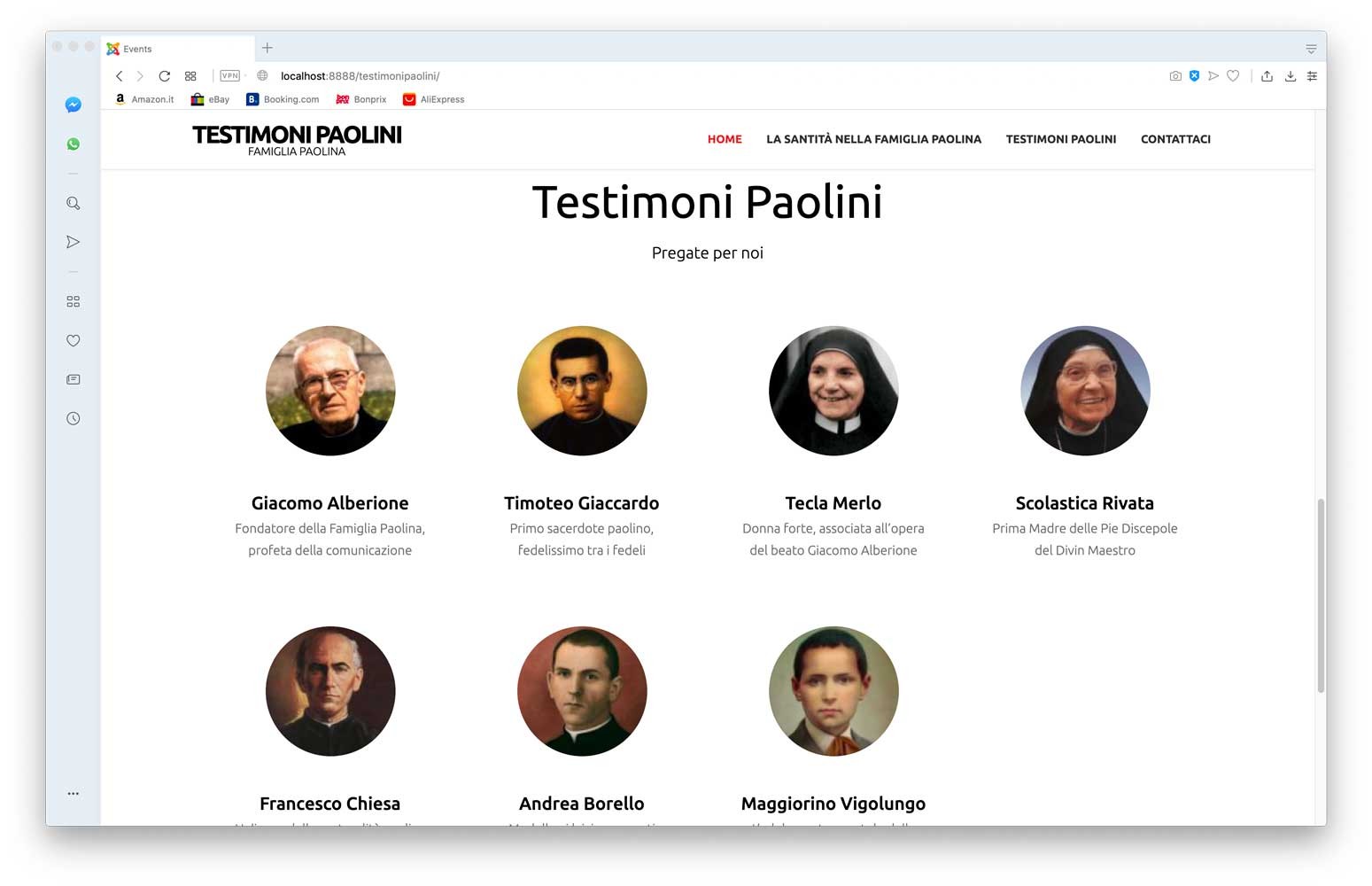The width and height of the screenshot is (1372, 886).
Task: Open Messenger in the Opera sidebar
Action: [74, 105]
